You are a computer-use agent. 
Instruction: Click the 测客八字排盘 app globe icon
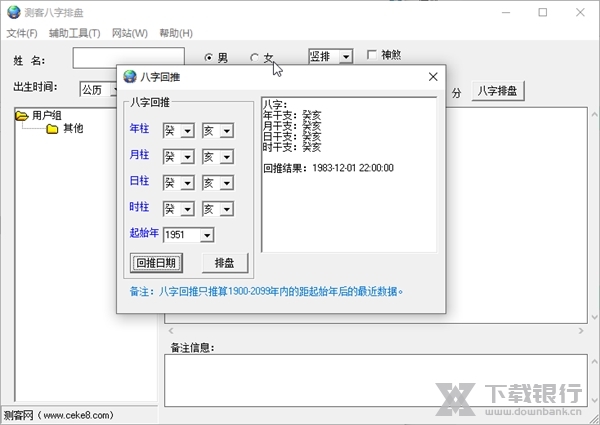(x=13, y=12)
